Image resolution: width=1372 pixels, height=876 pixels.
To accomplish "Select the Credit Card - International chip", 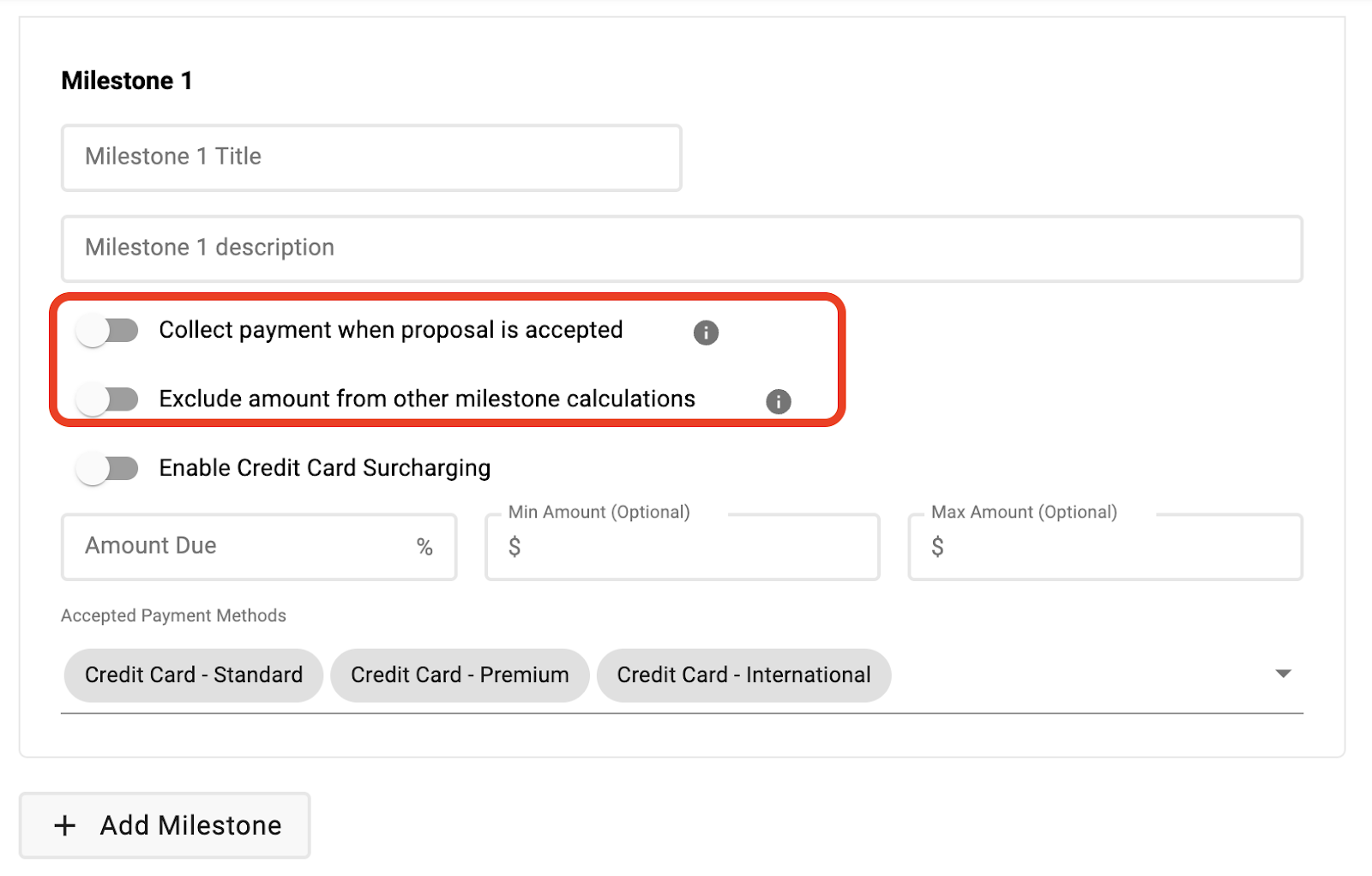I will [x=743, y=675].
